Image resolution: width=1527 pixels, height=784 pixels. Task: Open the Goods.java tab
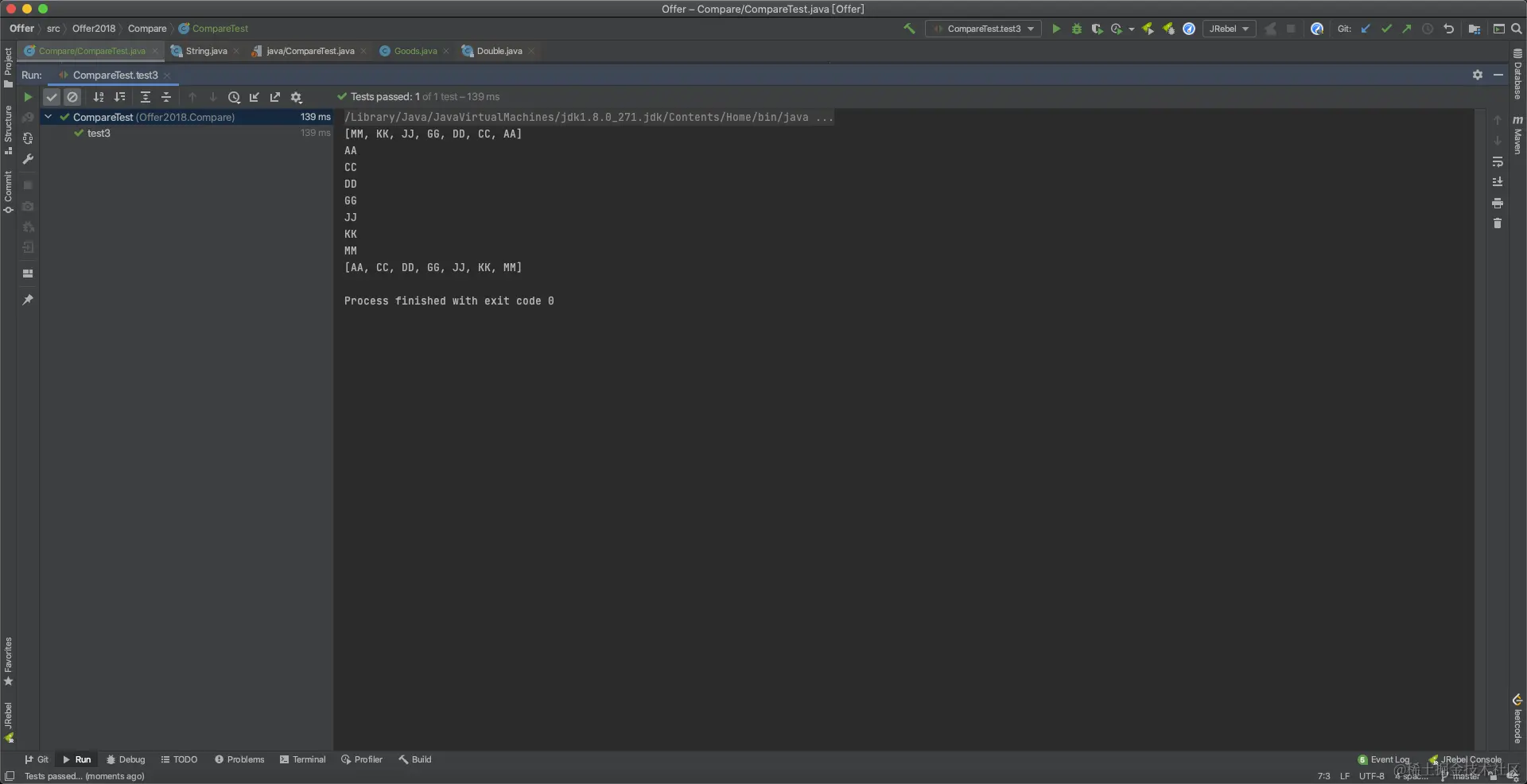click(x=415, y=51)
